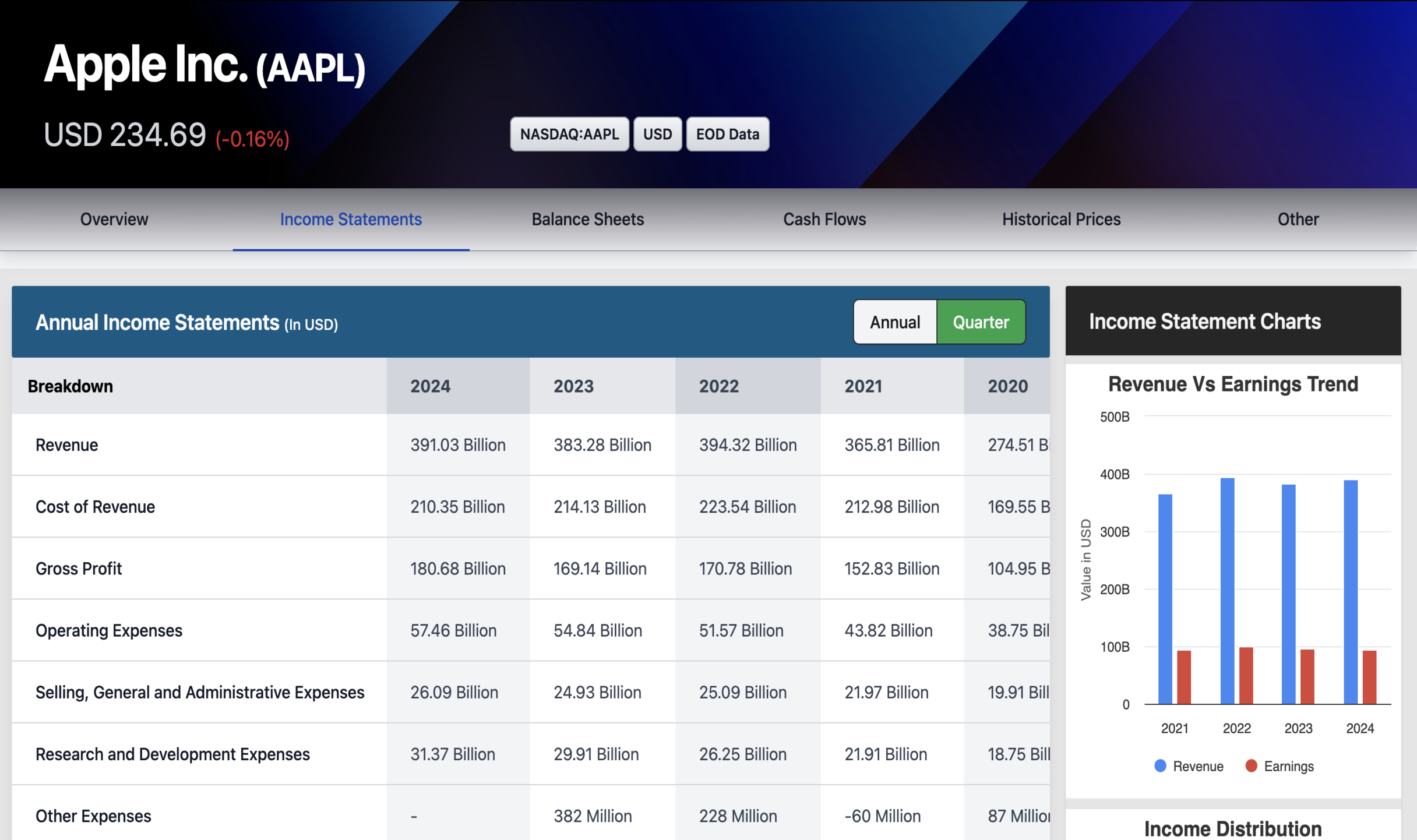This screenshot has width=1417, height=840.
Task: Select the Cost of Revenue row label
Action: click(96, 507)
